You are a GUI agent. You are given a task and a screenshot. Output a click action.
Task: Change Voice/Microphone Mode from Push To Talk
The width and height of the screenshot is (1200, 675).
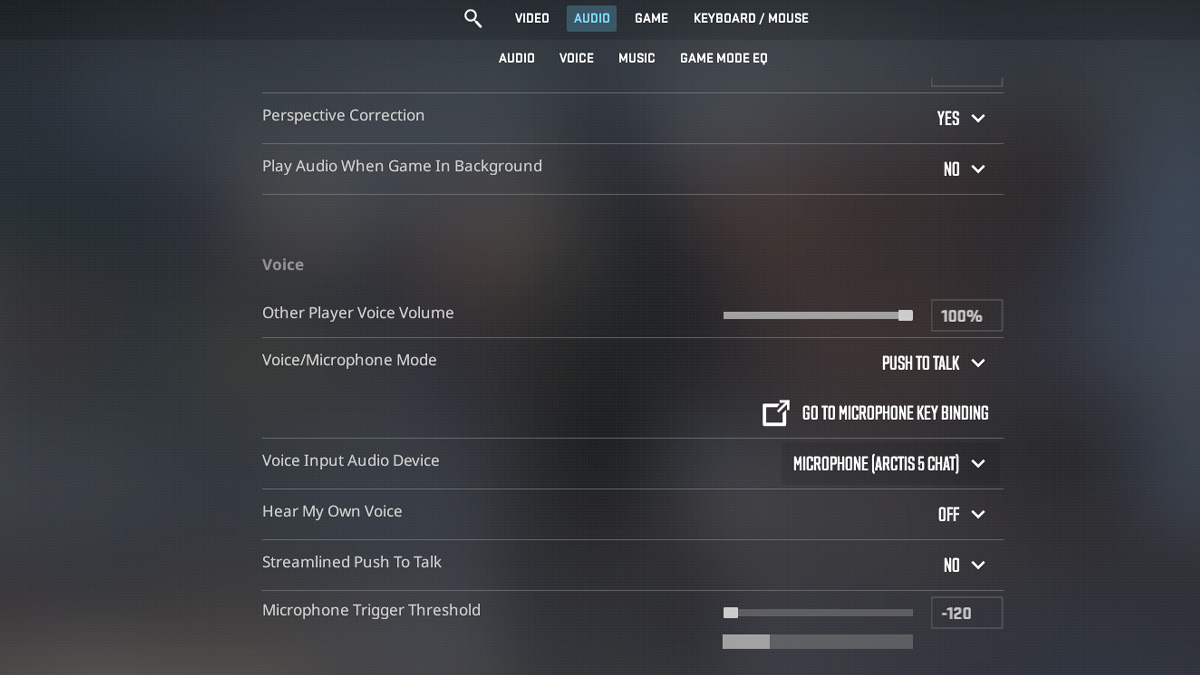tap(933, 363)
